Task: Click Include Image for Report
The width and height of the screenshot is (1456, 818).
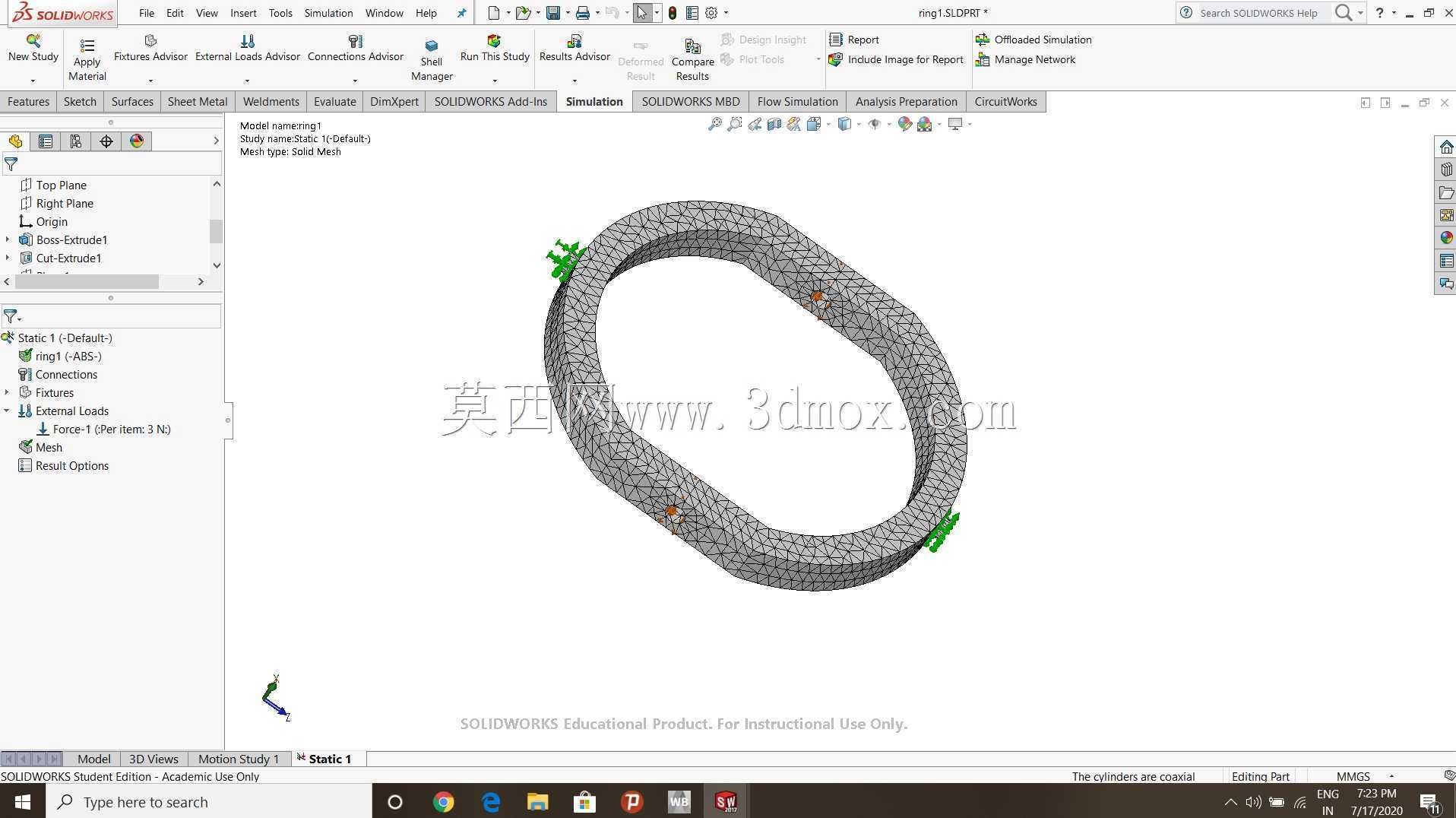Action: click(897, 59)
